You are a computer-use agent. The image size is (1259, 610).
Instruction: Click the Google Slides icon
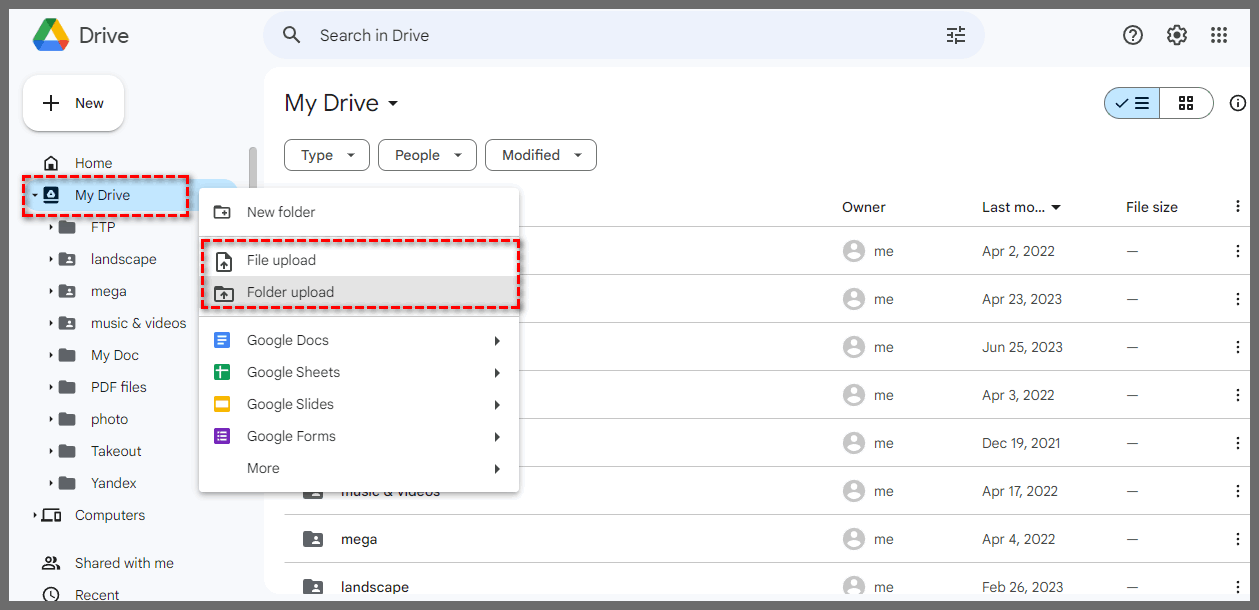click(221, 403)
